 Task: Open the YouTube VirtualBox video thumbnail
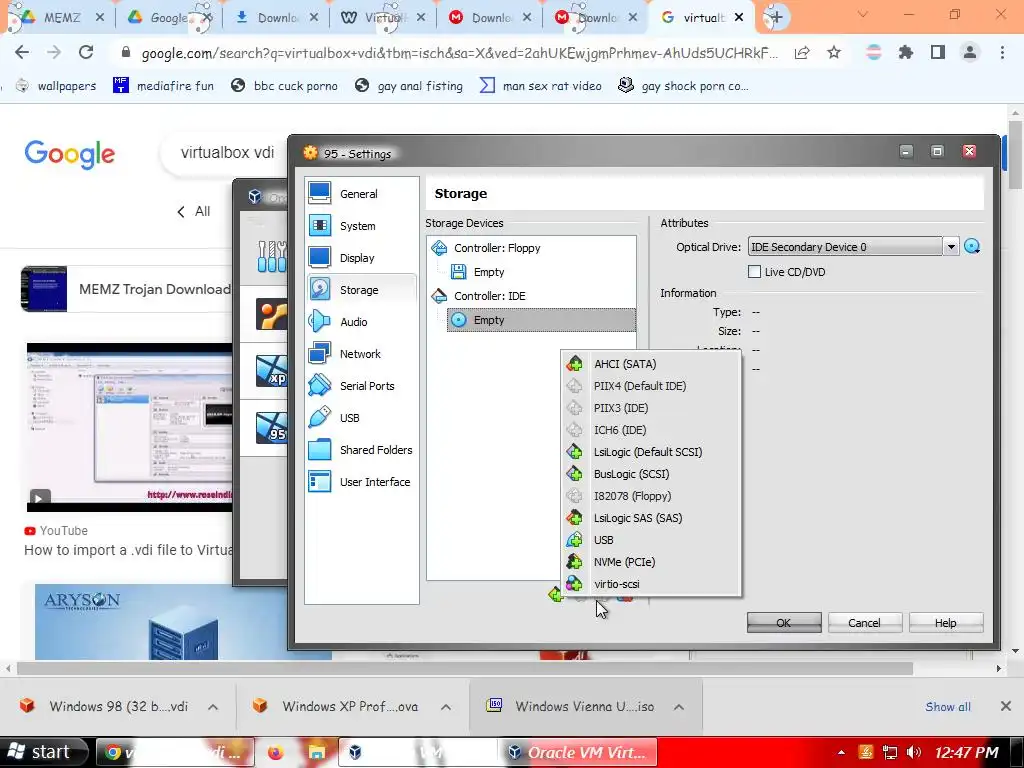[x=130, y=427]
